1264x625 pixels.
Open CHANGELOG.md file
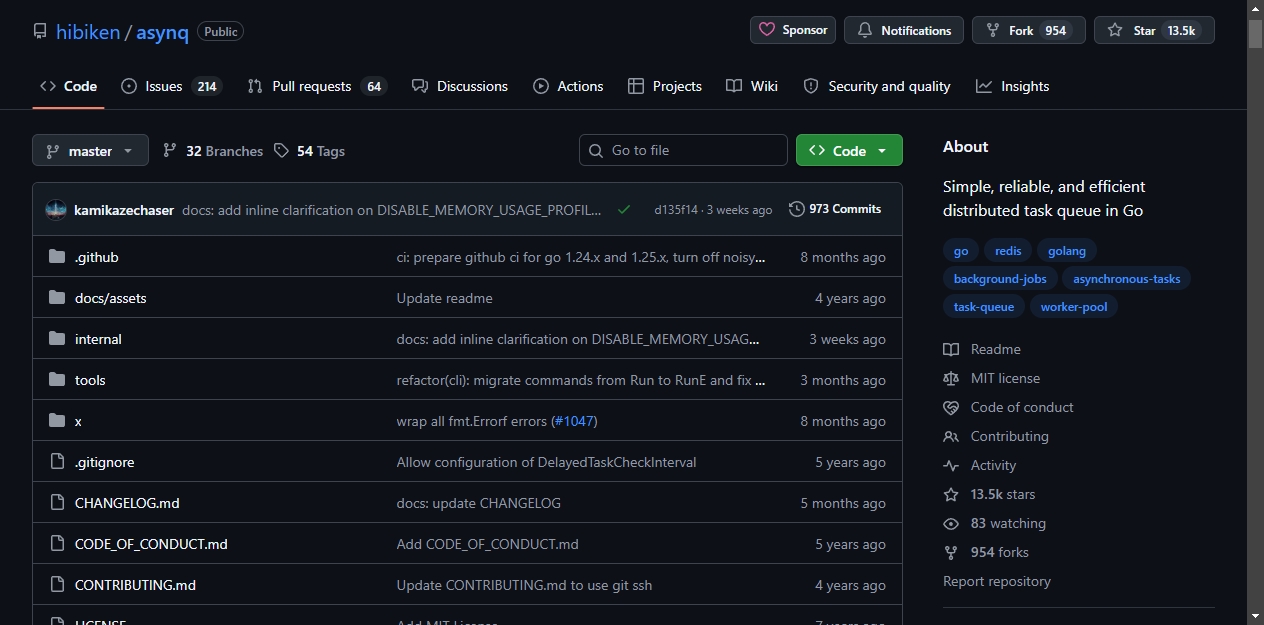point(127,503)
